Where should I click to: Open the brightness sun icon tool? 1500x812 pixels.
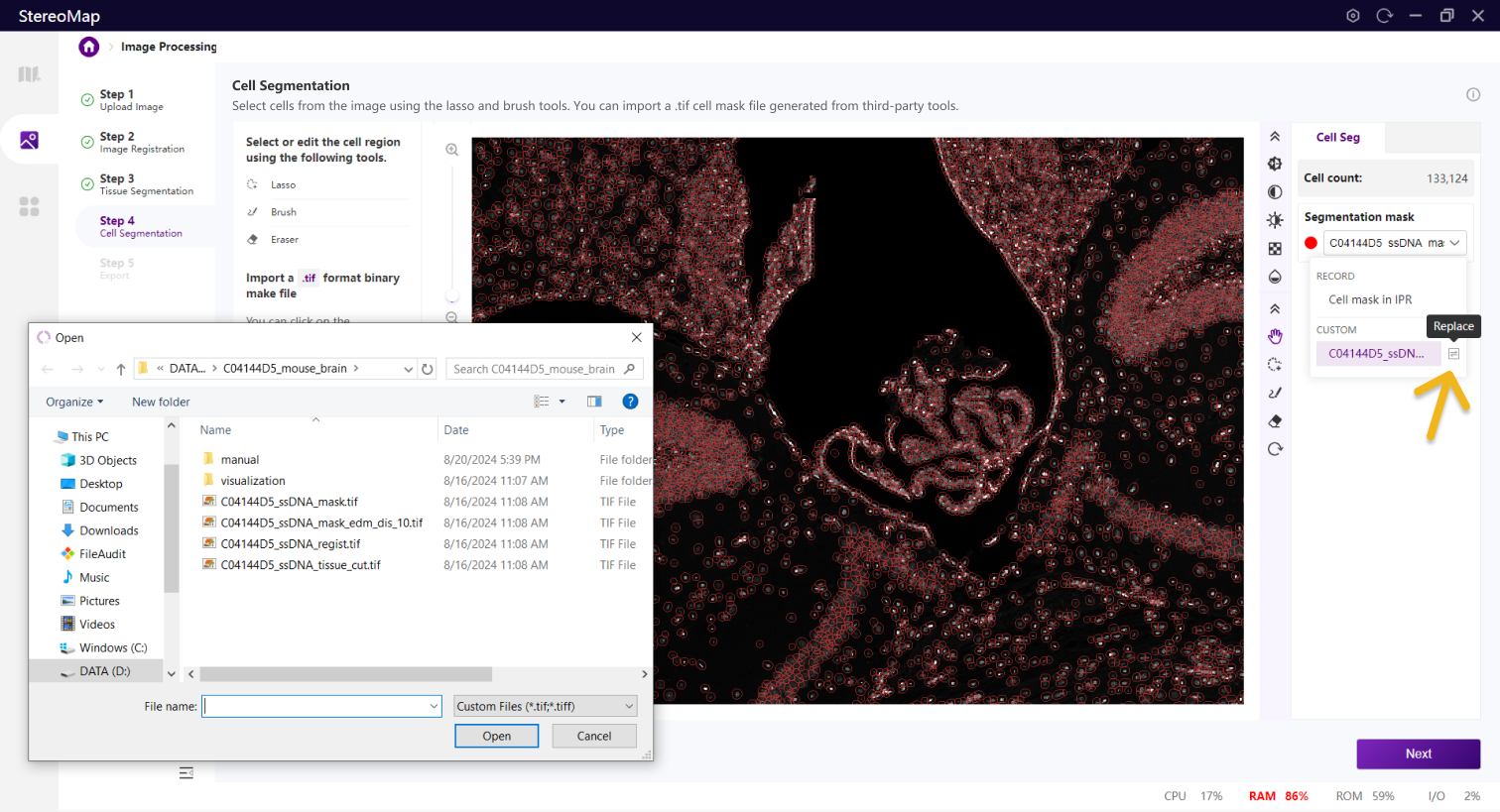[x=1275, y=220]
